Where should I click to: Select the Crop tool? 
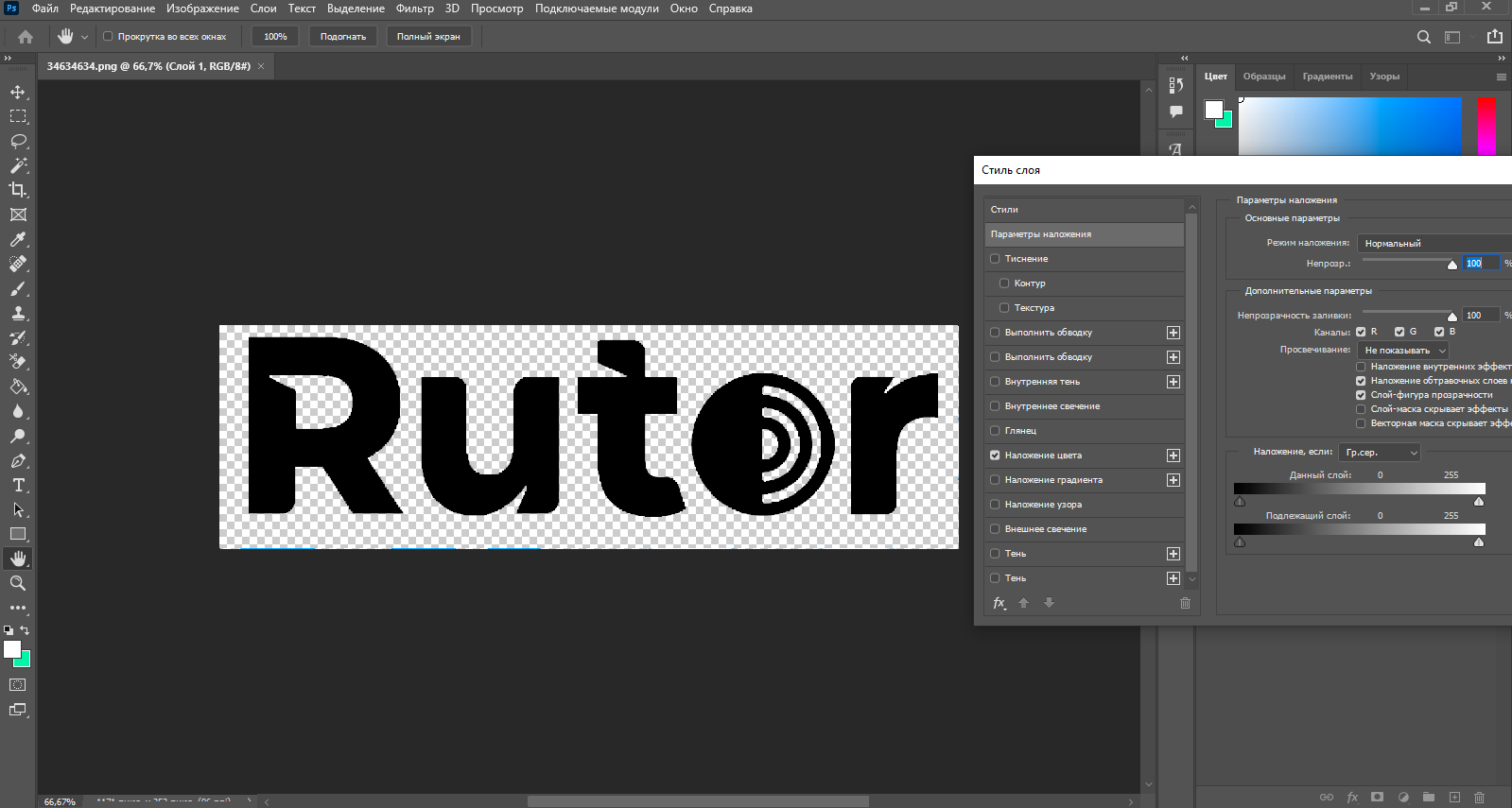click(18, 190)
